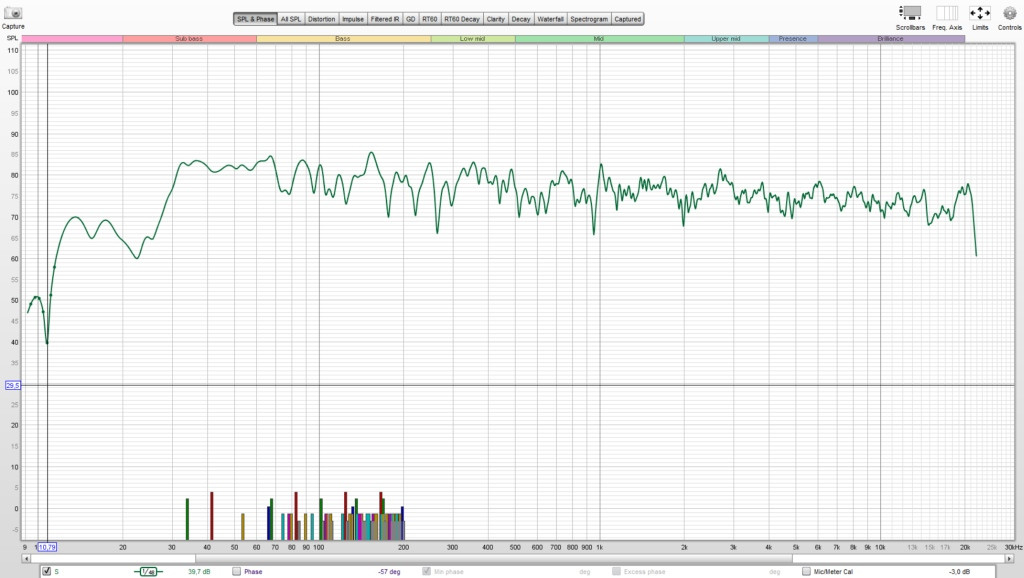
Task: Click the 1/48 smoothing trace indicator
Action: click(x=147, y=572)
